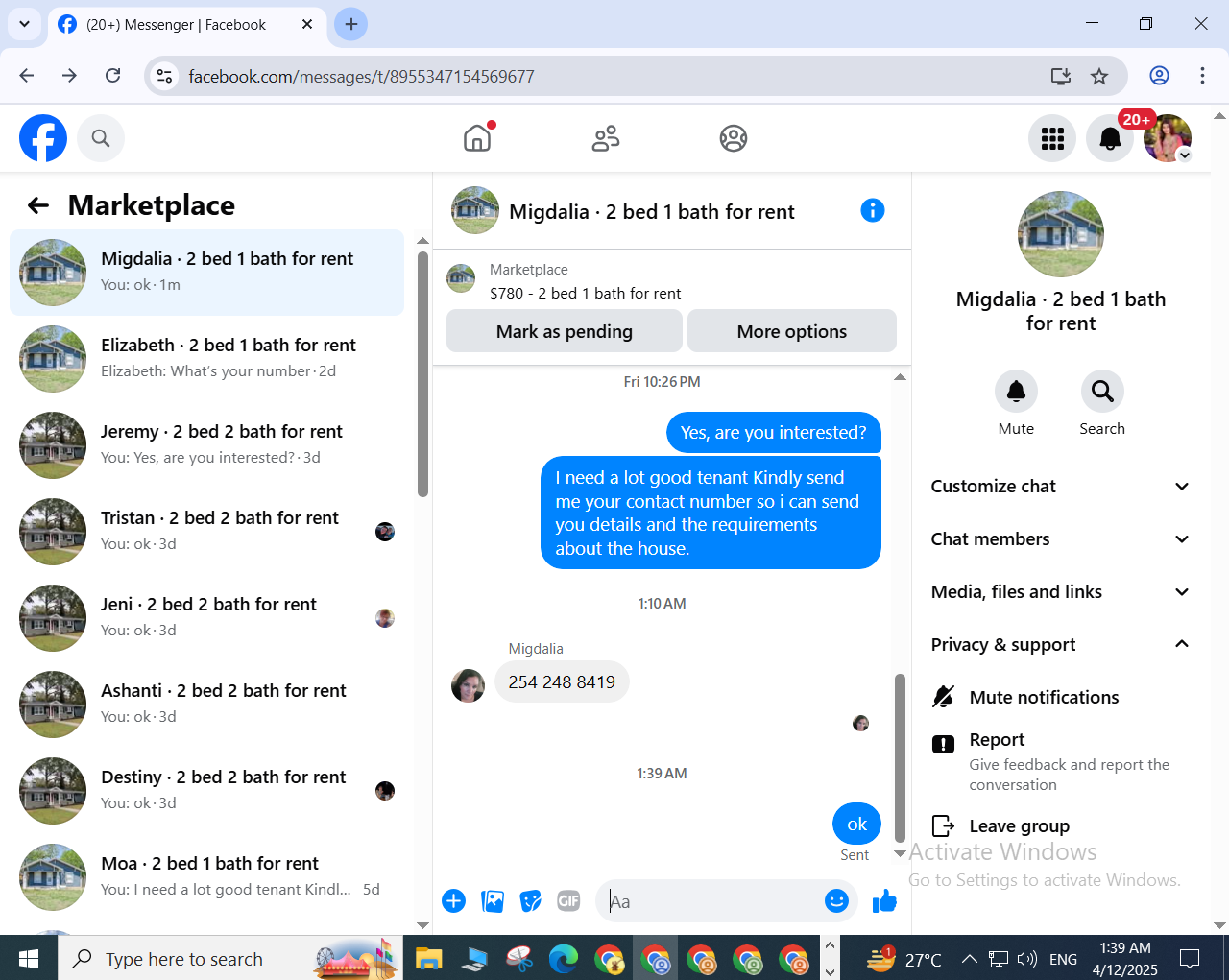
Task: Open the Facebook search magnifier
Action: (x=101, y=138)
